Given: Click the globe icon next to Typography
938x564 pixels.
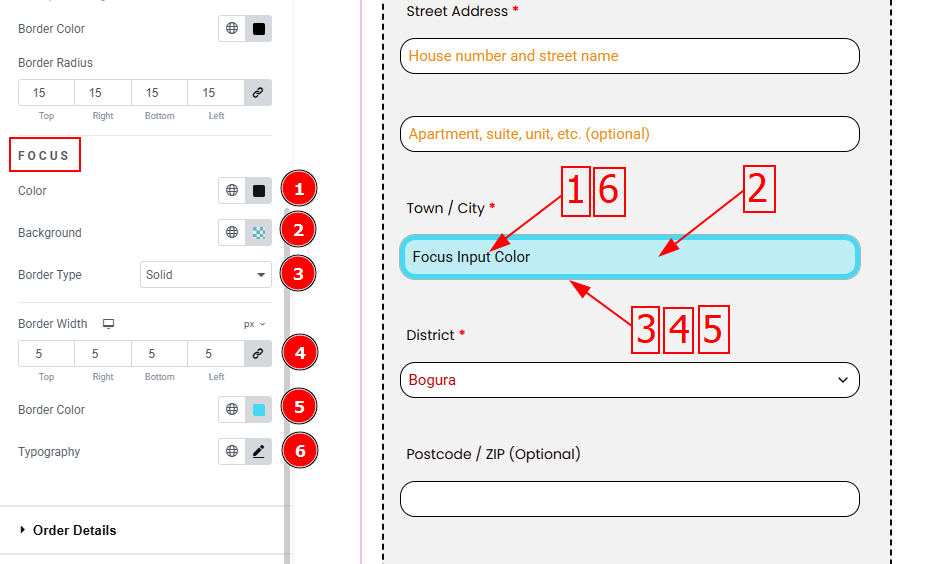Looking at the screenshot, I should (232, 452).
